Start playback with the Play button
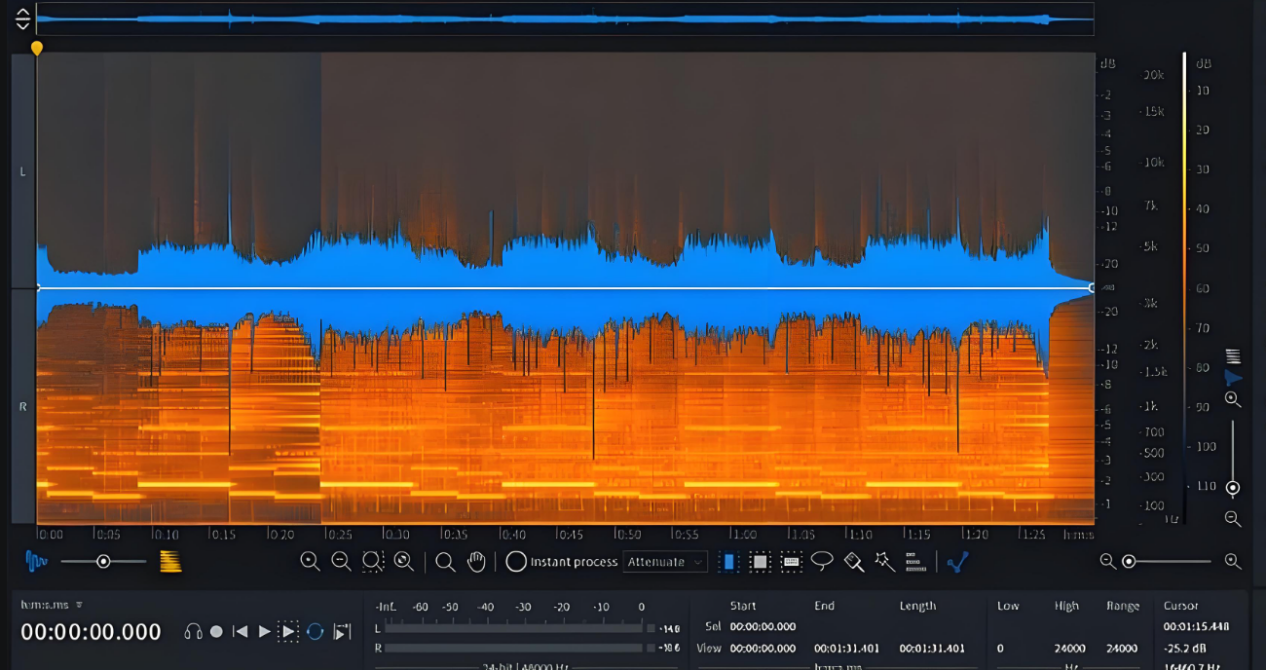Image resolution: width=1266 pixels, height=670 pixels. click(264, 631)
